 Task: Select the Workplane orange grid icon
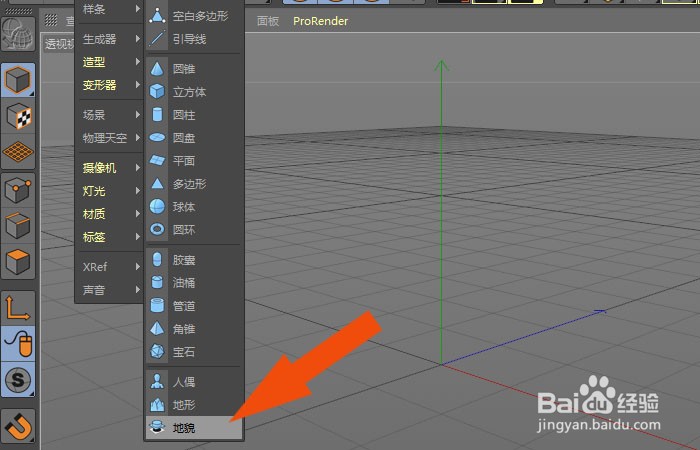(18, 152)
